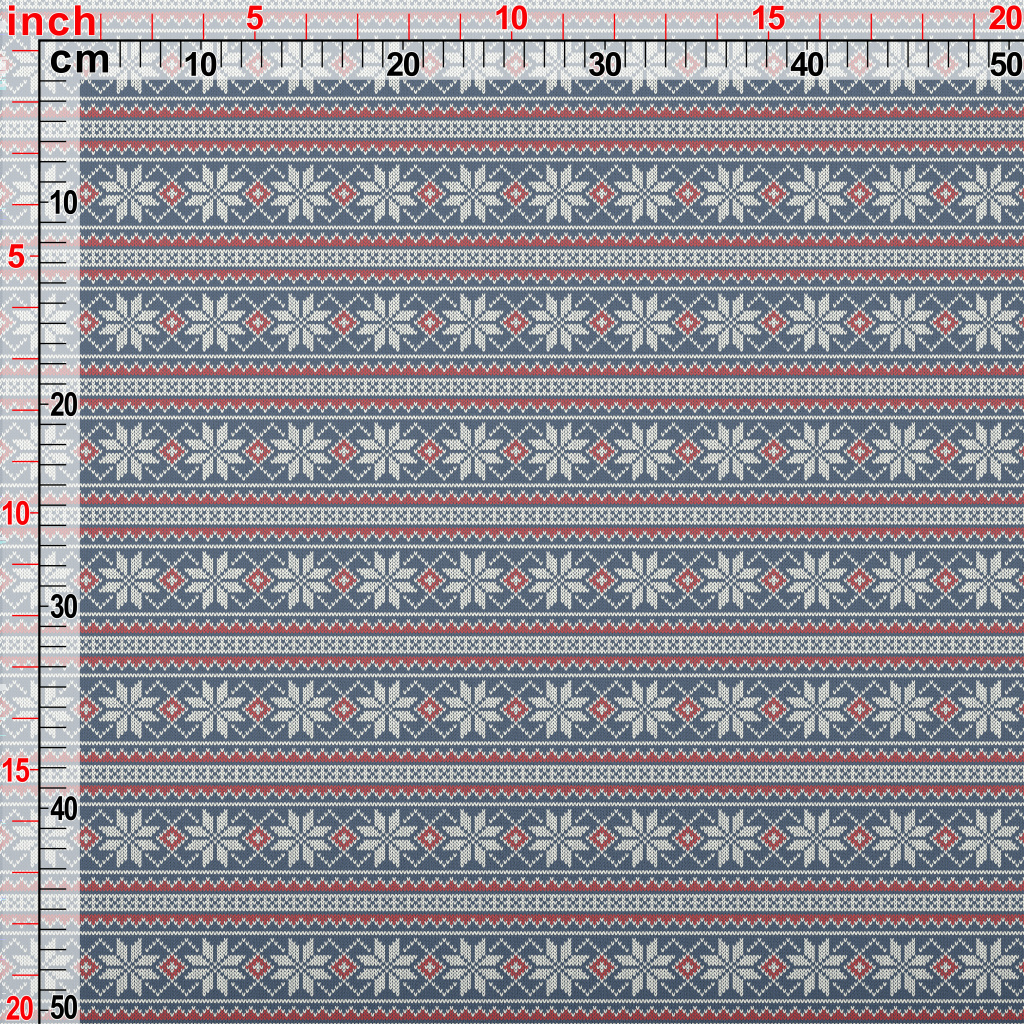Viewport: 1024px width, 1024px height.
Task: Click the red "inch" ruler label
Action: point(52,22)
